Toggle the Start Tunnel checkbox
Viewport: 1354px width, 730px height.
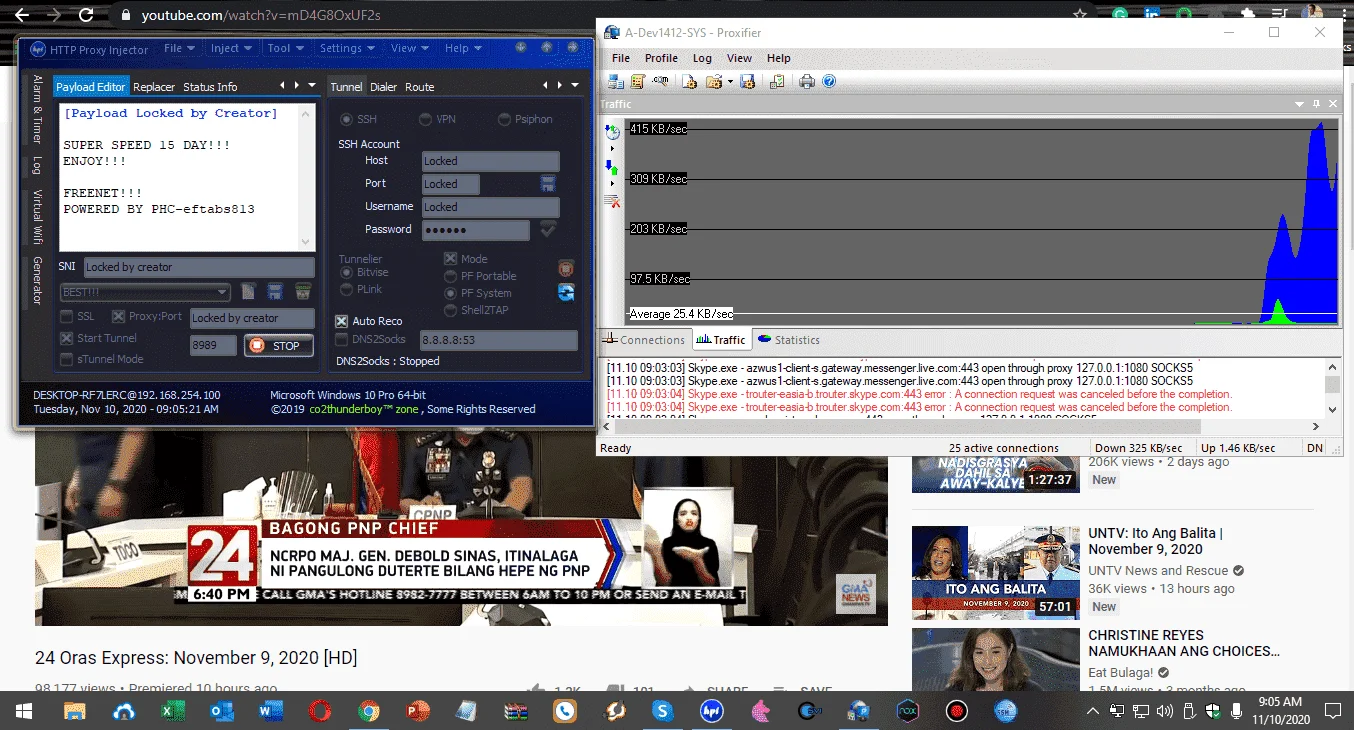pyautogui.click(x=67, y=339)
